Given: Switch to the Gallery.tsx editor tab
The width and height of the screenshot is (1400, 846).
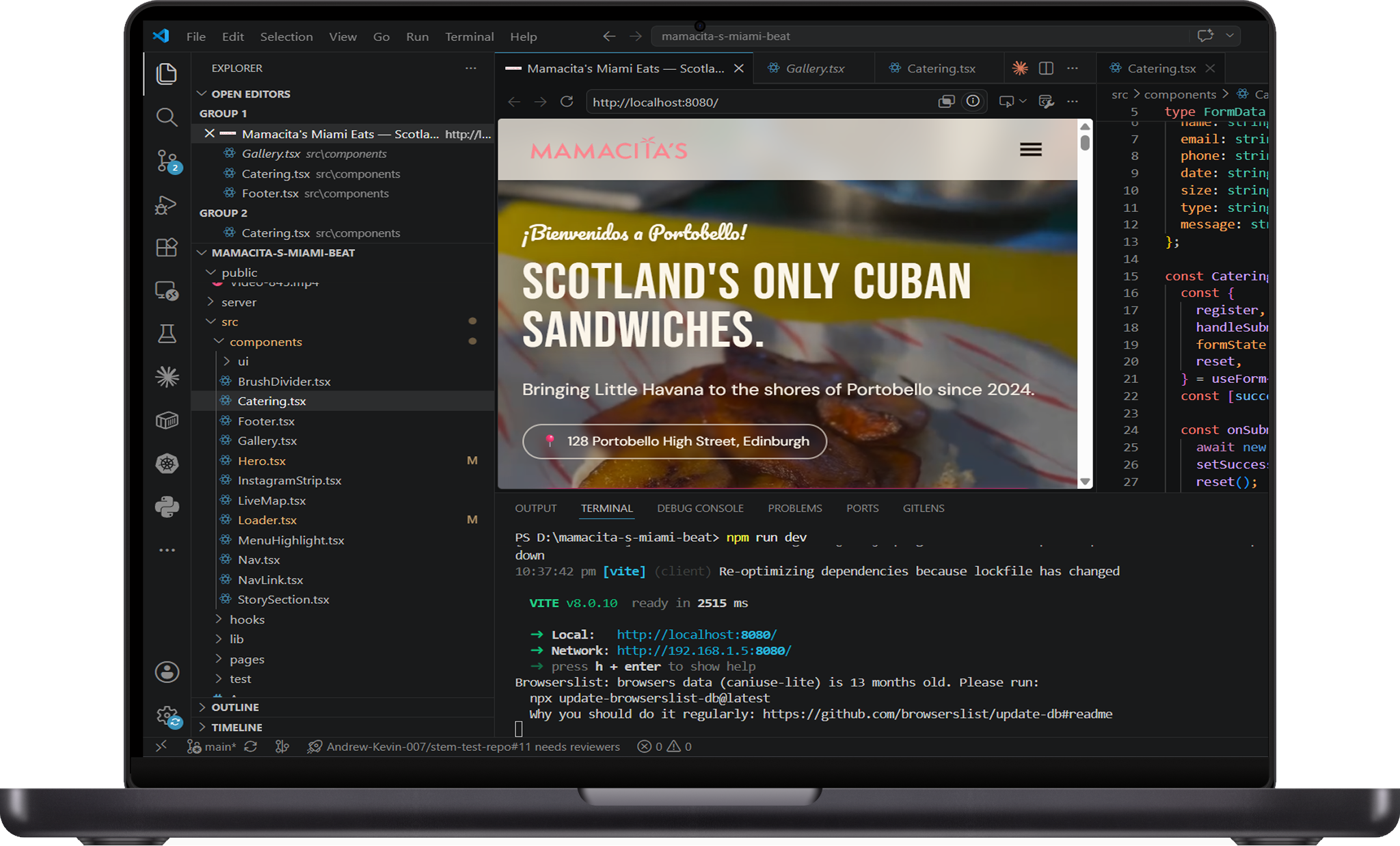Looking at the screenshot, I should click(x=814, y=68).
